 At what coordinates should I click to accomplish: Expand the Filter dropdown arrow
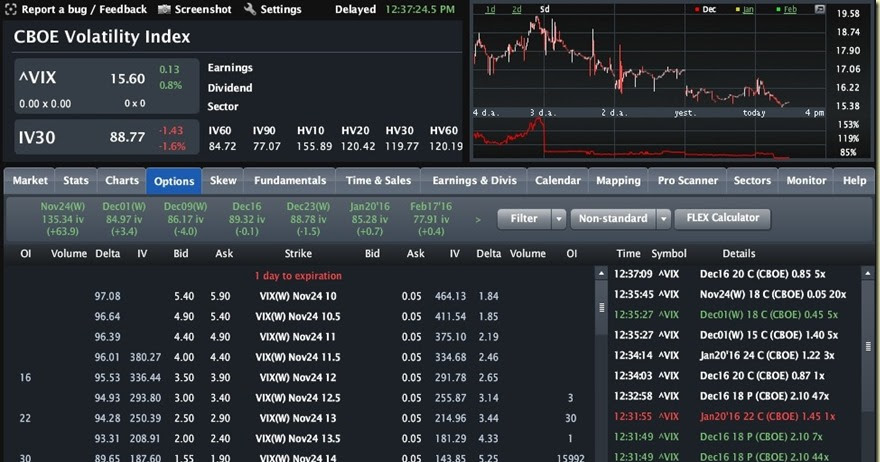pos(558,219)
